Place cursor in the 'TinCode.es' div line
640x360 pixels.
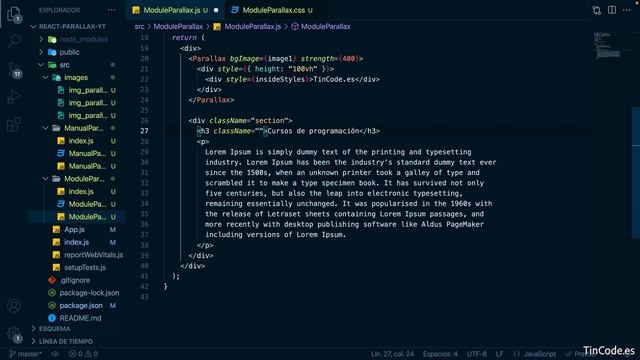tap(292, 80)
